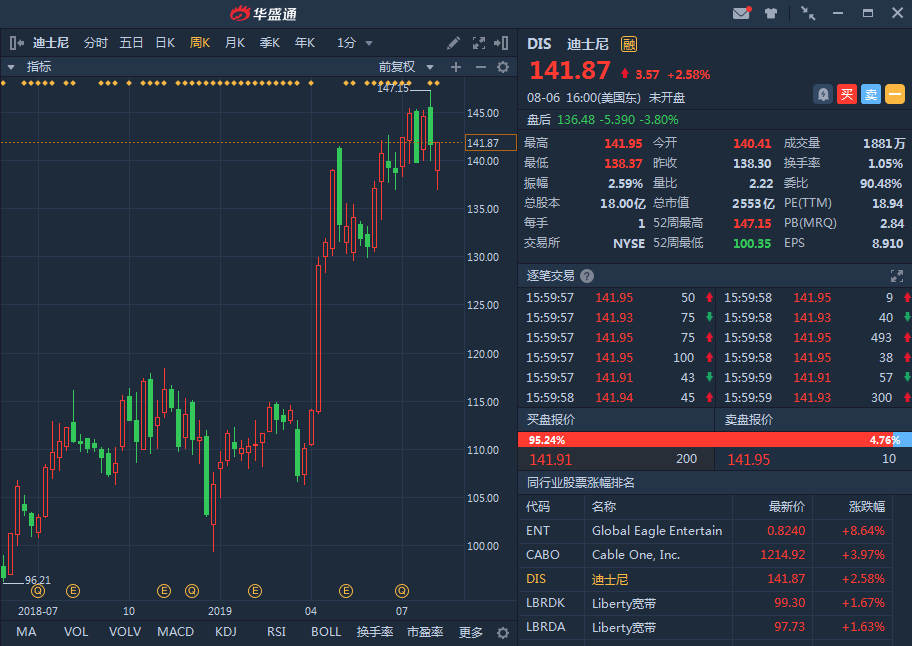Click the shrink window arrows icon
Image resolution: width=912 pixels, height=646 pixels.
[808, 13]
